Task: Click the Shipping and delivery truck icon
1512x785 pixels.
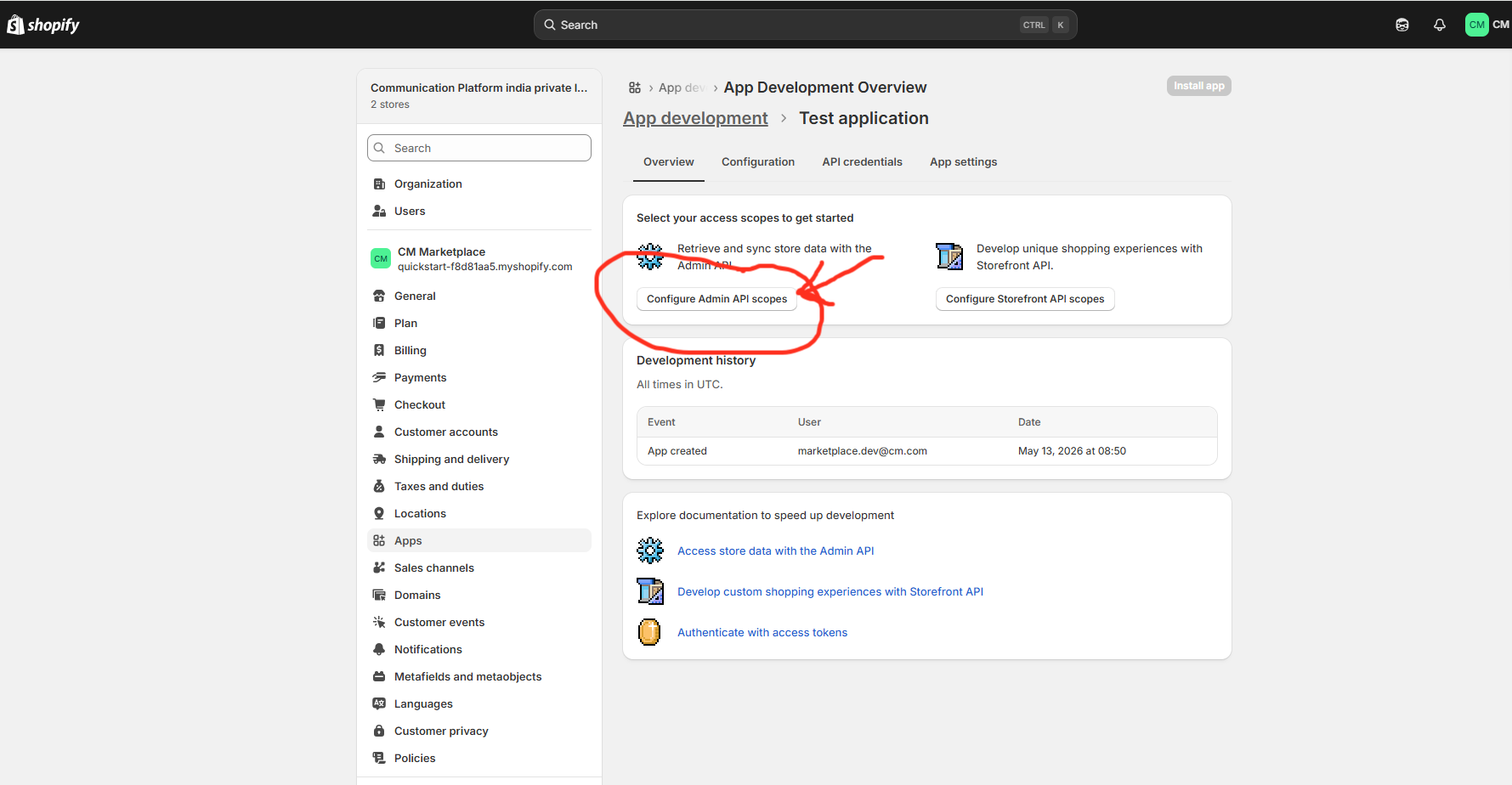Action: coord(379,459)
